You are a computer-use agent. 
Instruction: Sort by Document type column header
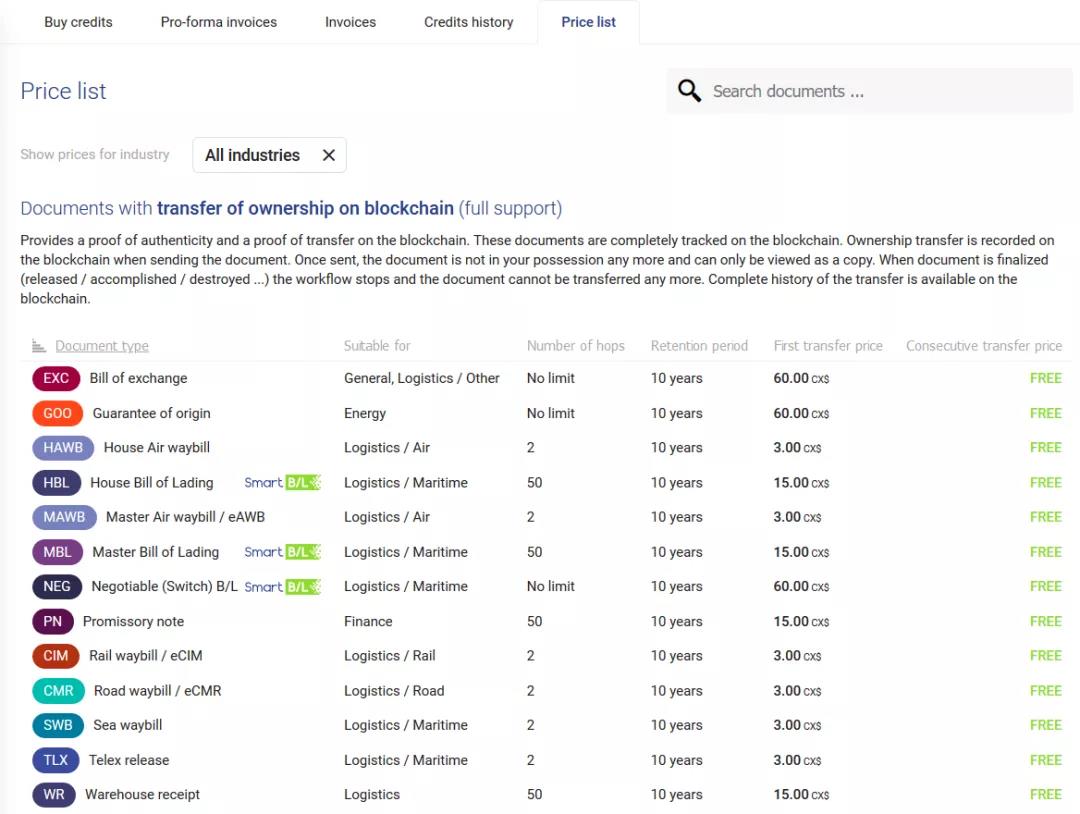coord(102,346)
